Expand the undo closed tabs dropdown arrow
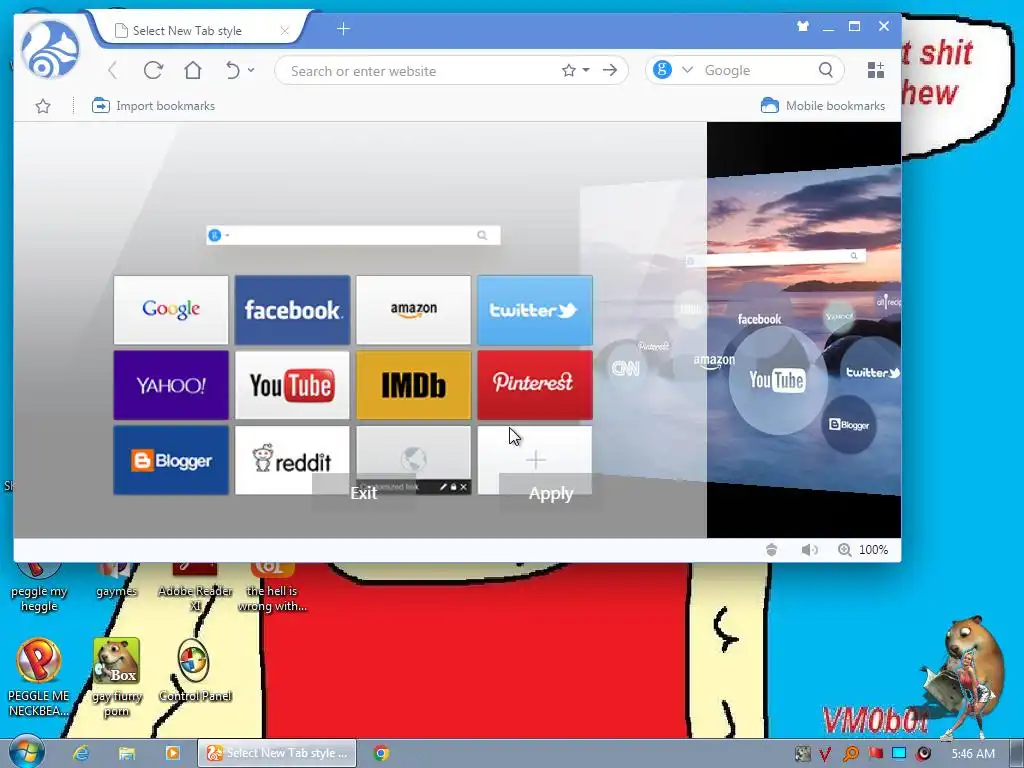 tap(251, 69)
